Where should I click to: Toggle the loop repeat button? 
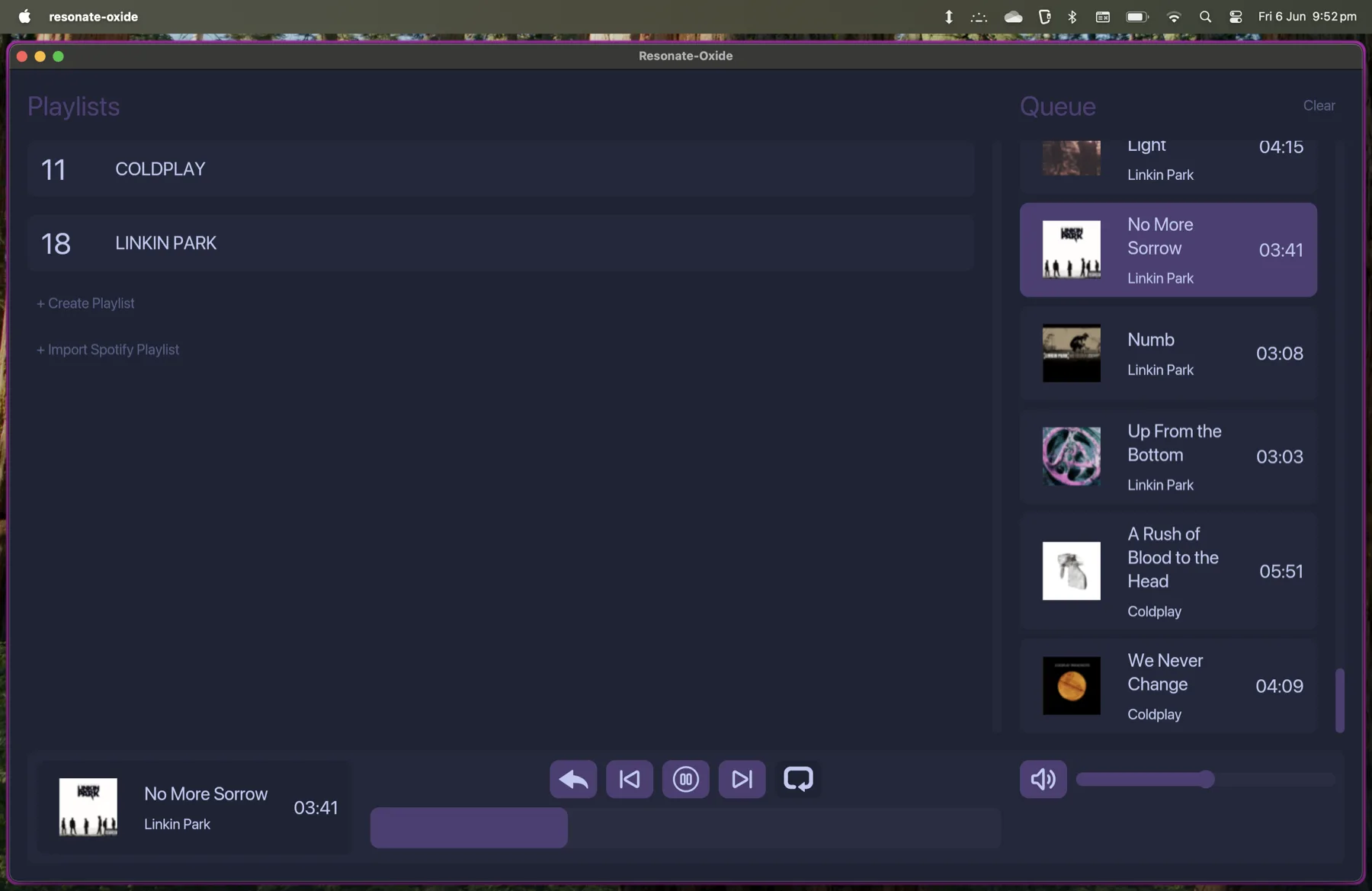click(x=798, y=779)
